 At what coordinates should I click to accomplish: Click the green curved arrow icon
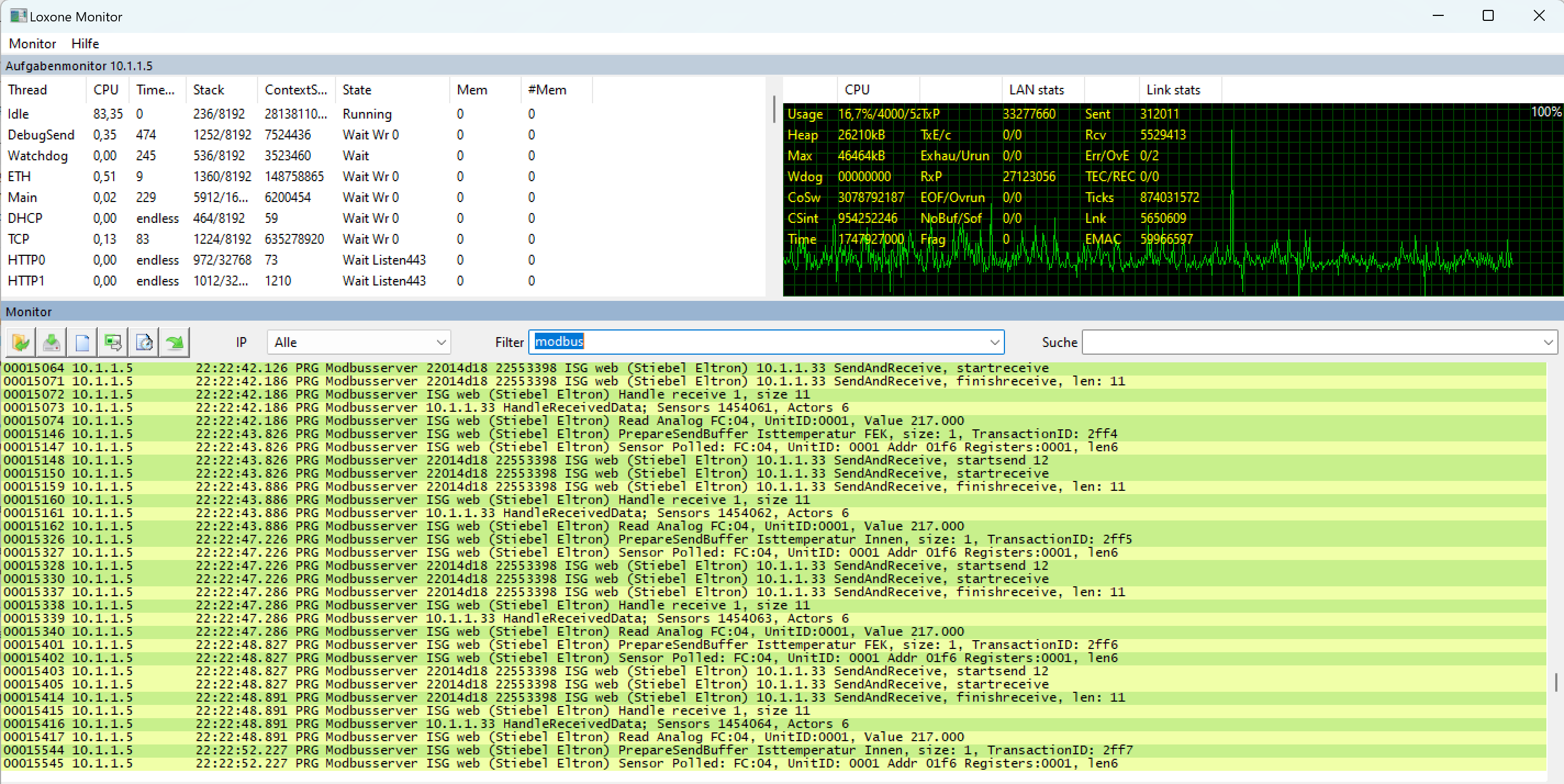tap(175, 342)
